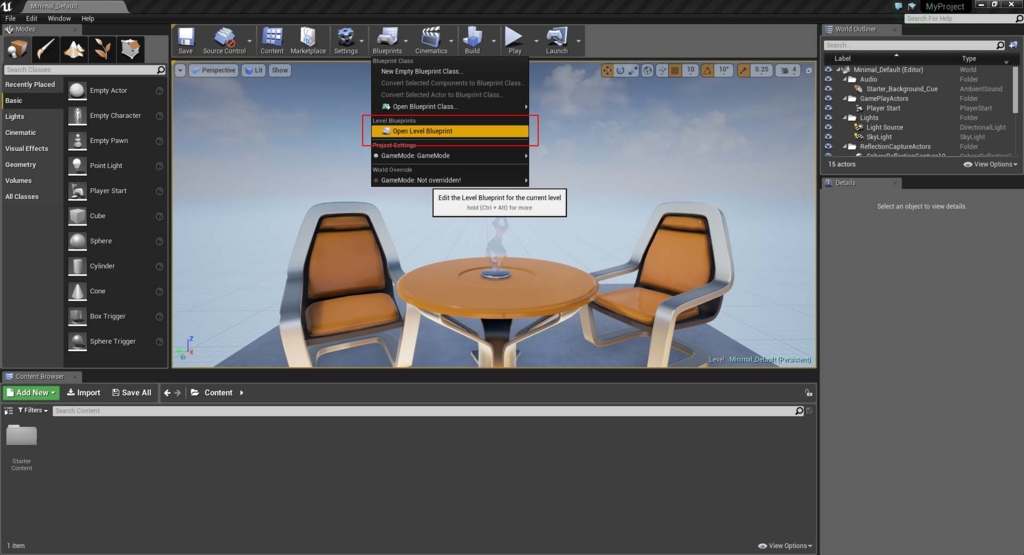Open the Lit view mode dropdown
The height and width of the screenshot is (555, 1024).
253,70
